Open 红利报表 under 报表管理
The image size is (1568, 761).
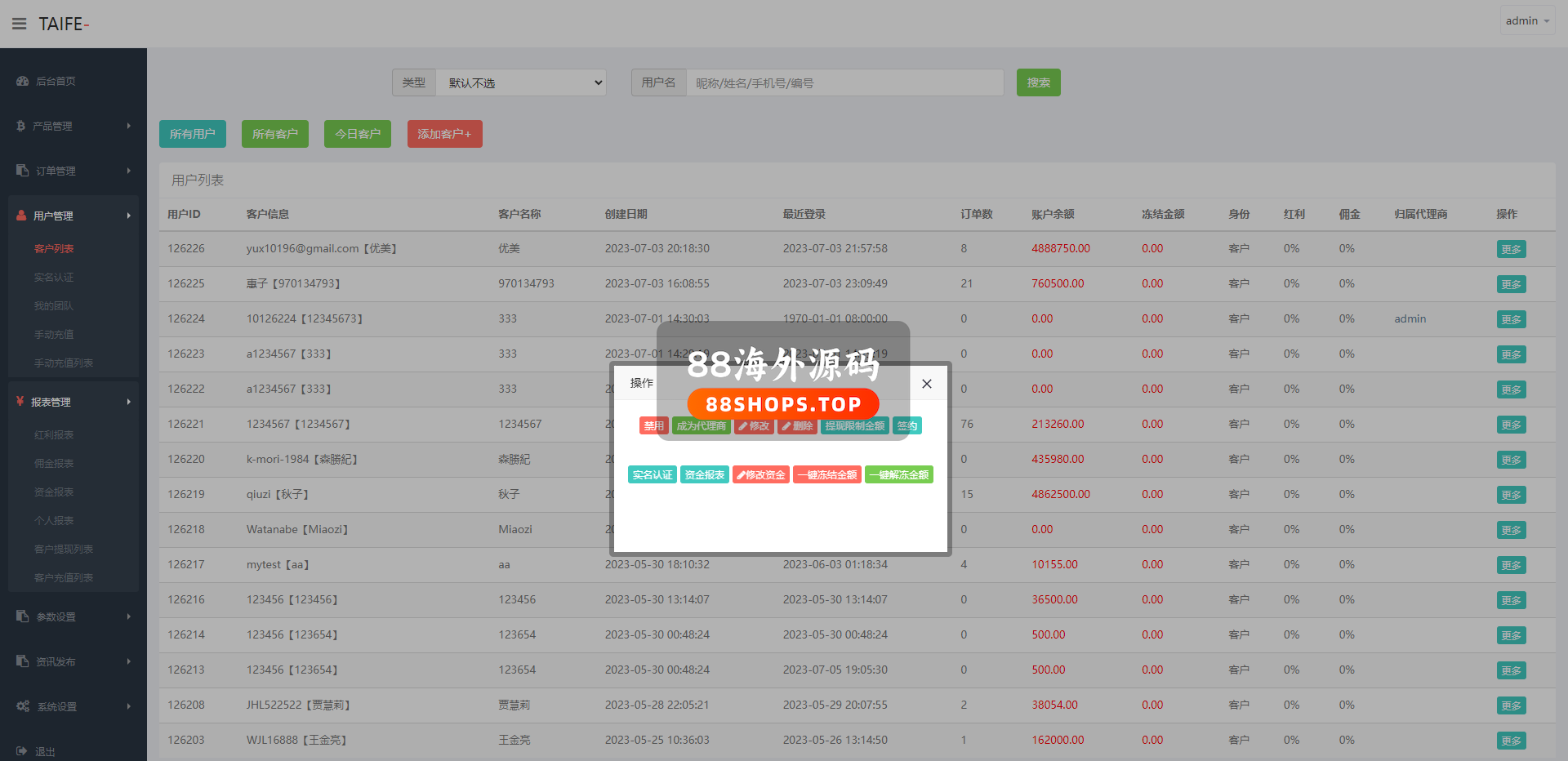(x=54, y=435)
